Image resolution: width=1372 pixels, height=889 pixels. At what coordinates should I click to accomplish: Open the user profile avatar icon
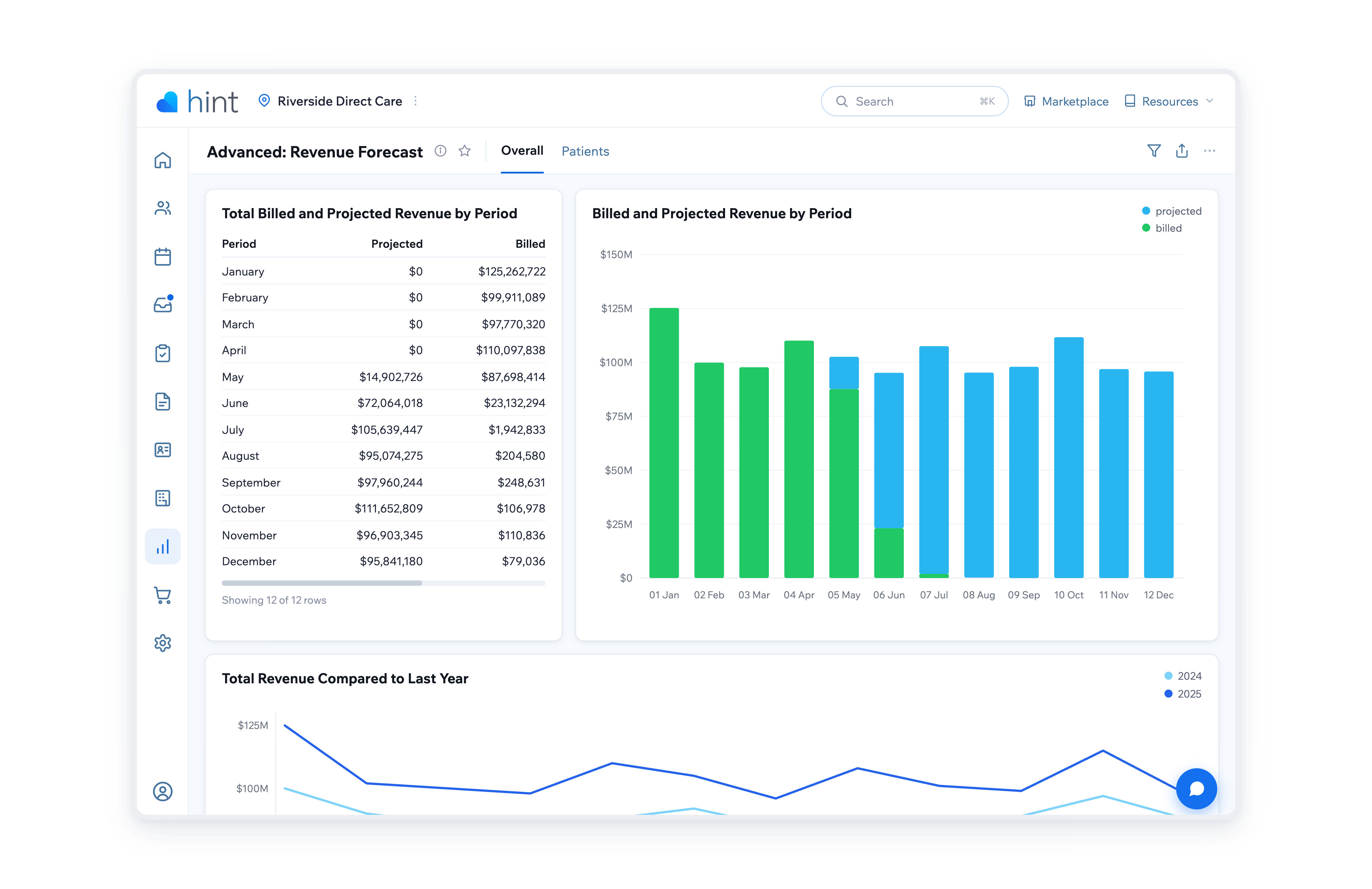point(162,791)
